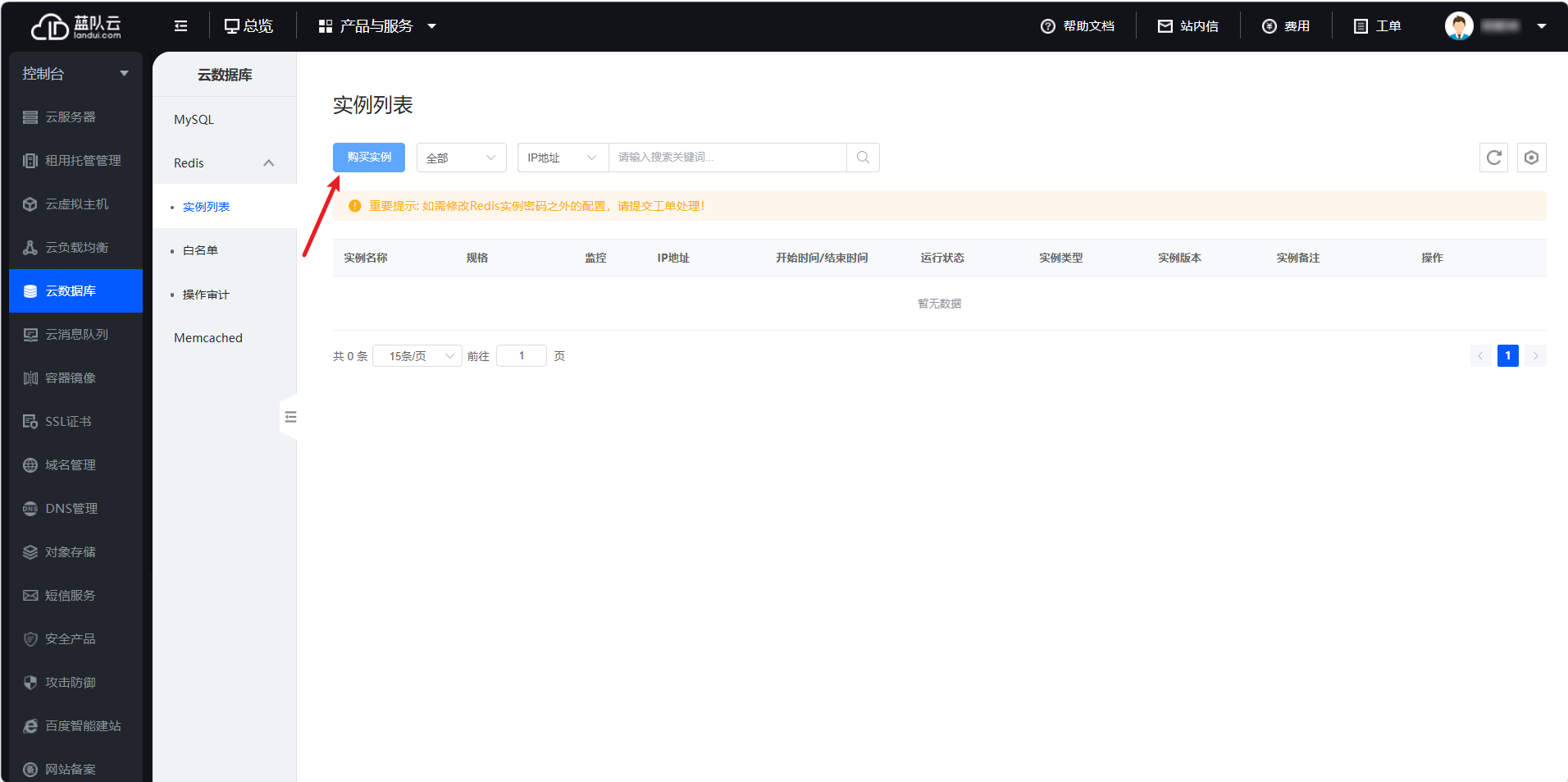
Task: Open the IP地址 search type dropdown
Action: pyautogui.click(x=562, y=157)
